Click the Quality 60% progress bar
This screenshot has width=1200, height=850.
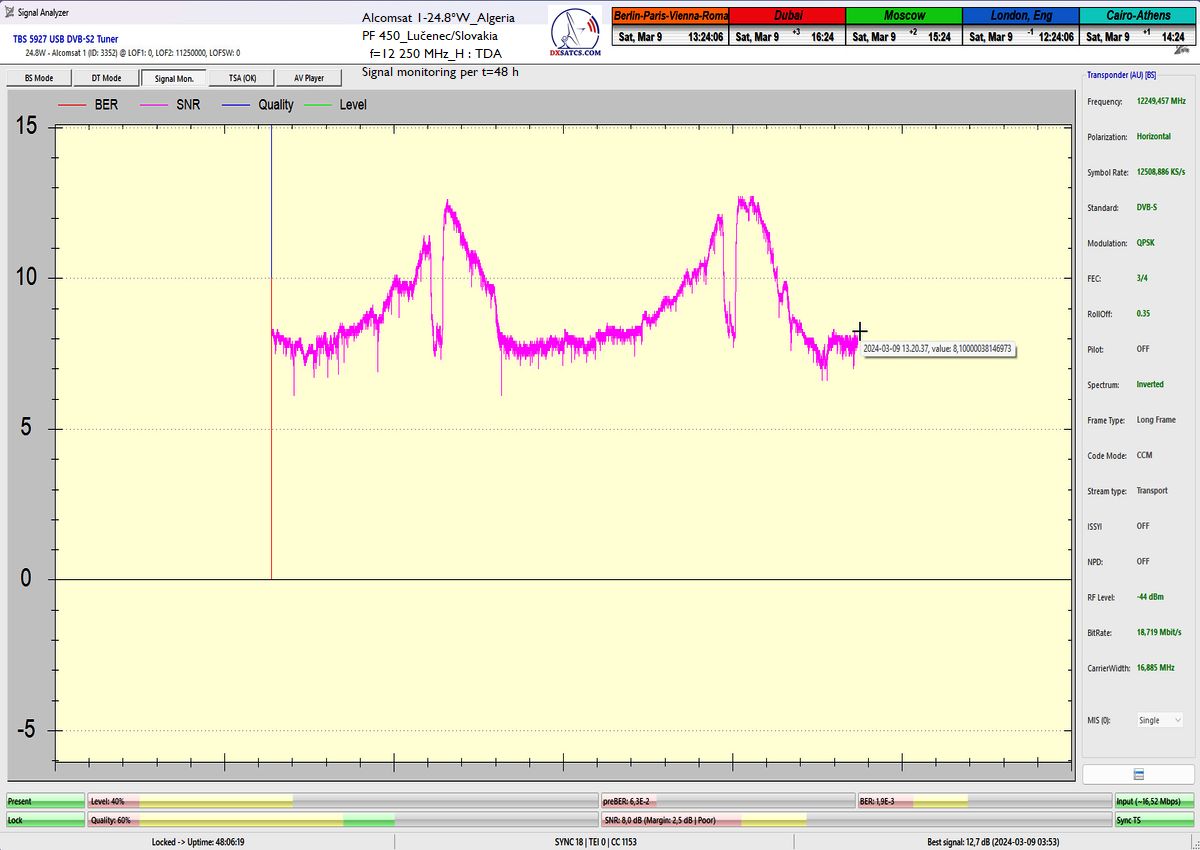[241, 820]
